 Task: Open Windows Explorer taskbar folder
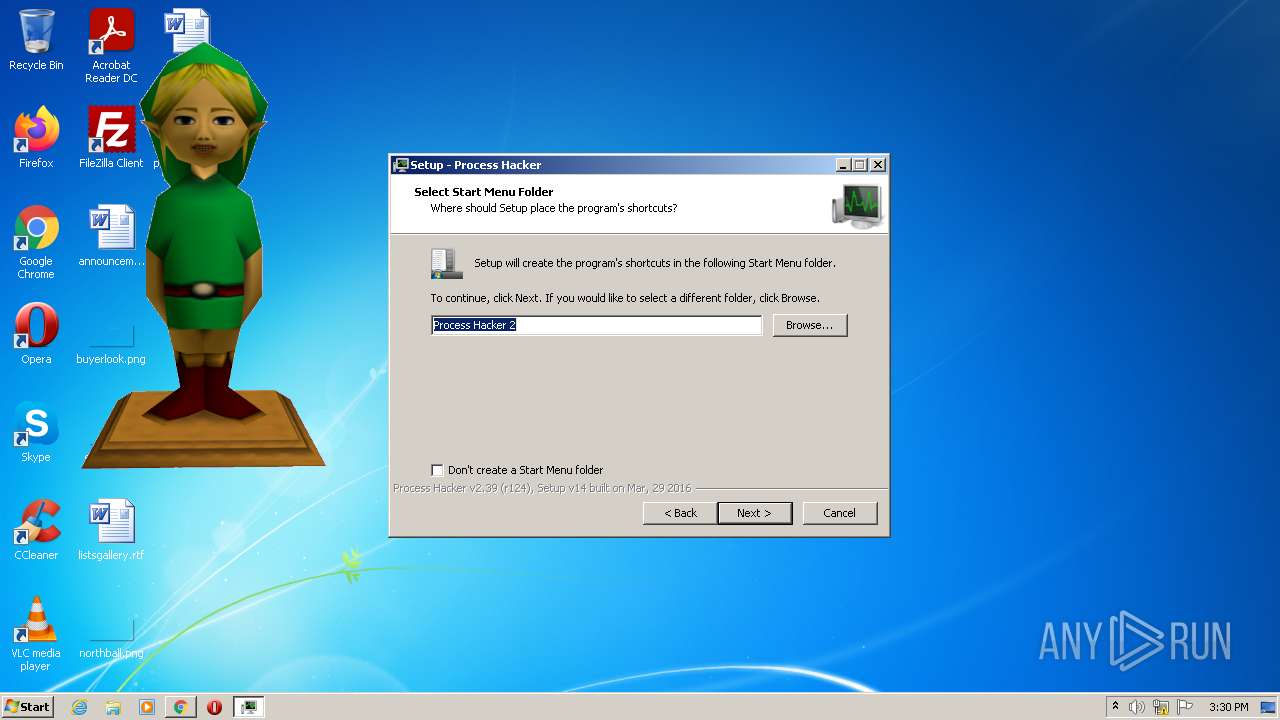(x=113, y=707)
